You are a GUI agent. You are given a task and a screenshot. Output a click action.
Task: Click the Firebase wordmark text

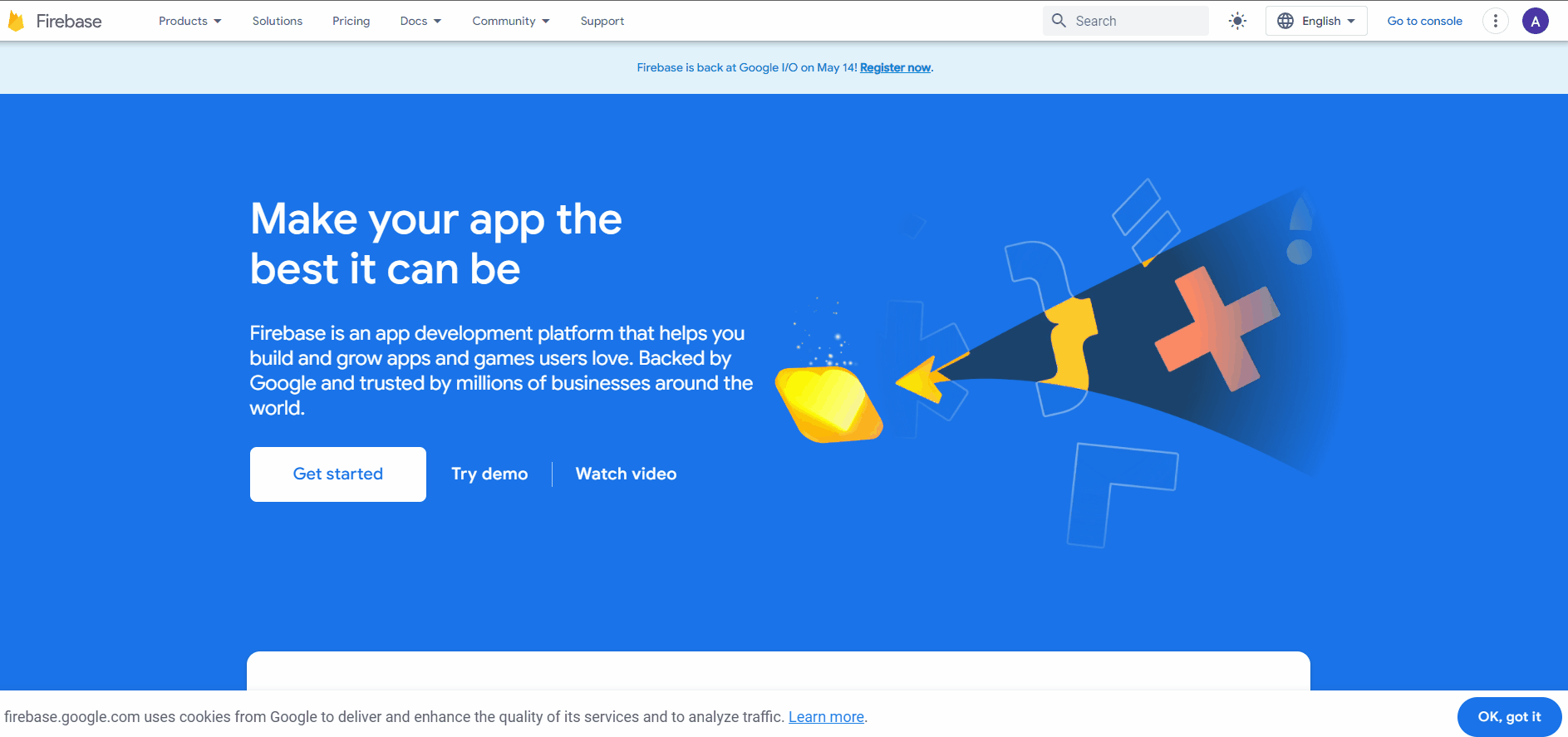[69, 21]
